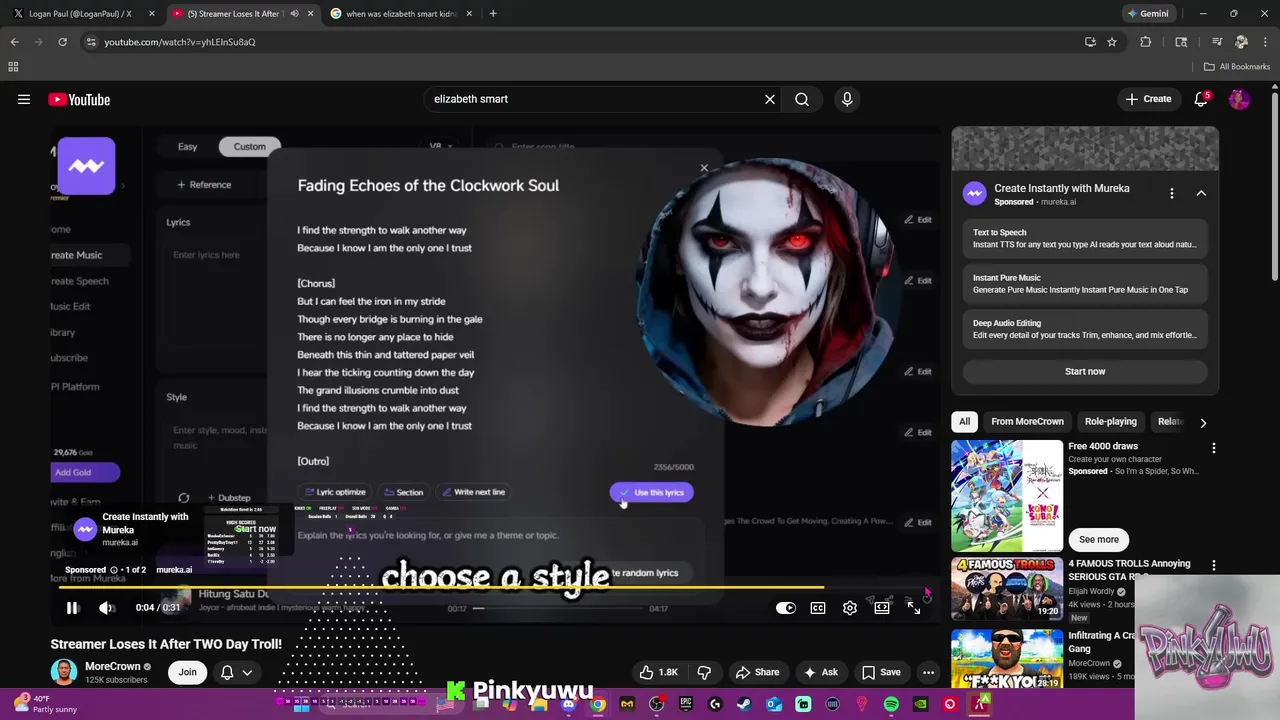The height and width of the screenshot is (720, 1280).
Task: Open the MoreCrown channel avatar
Action: 64,672
